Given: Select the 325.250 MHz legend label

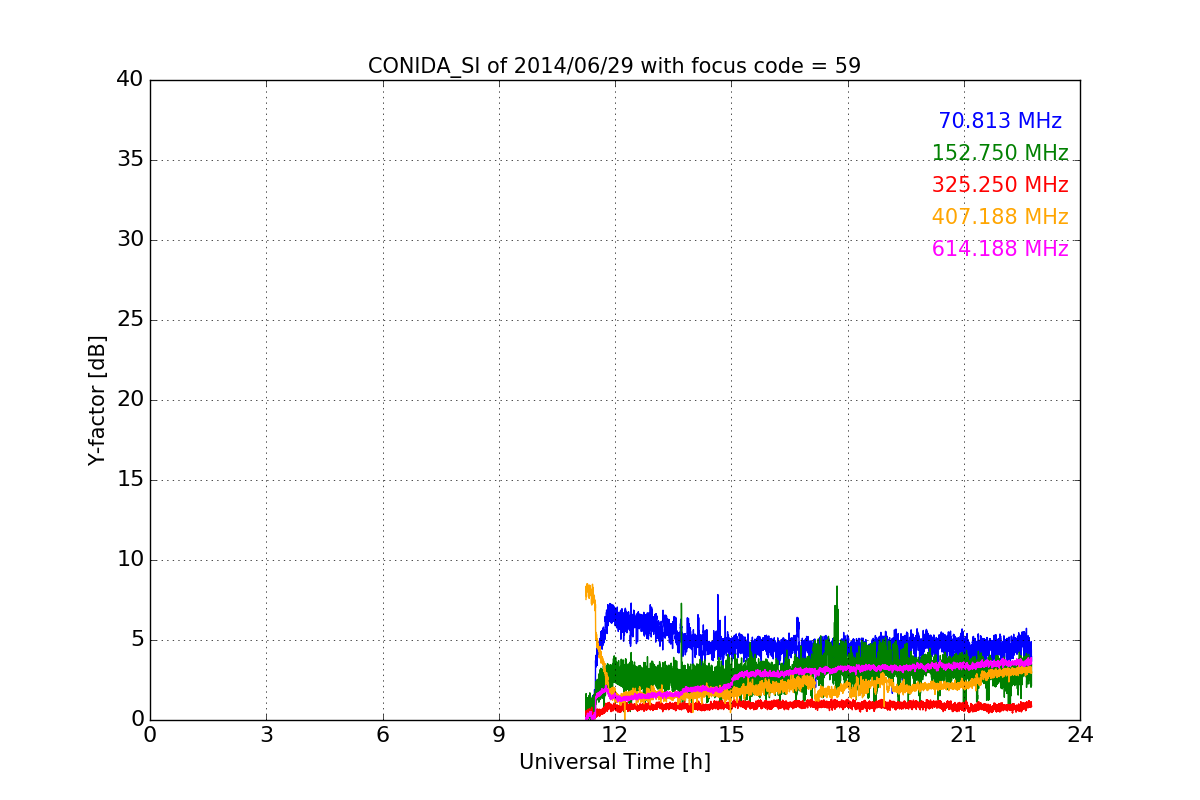Looking at the screenshot, I should coord(1000,185).
